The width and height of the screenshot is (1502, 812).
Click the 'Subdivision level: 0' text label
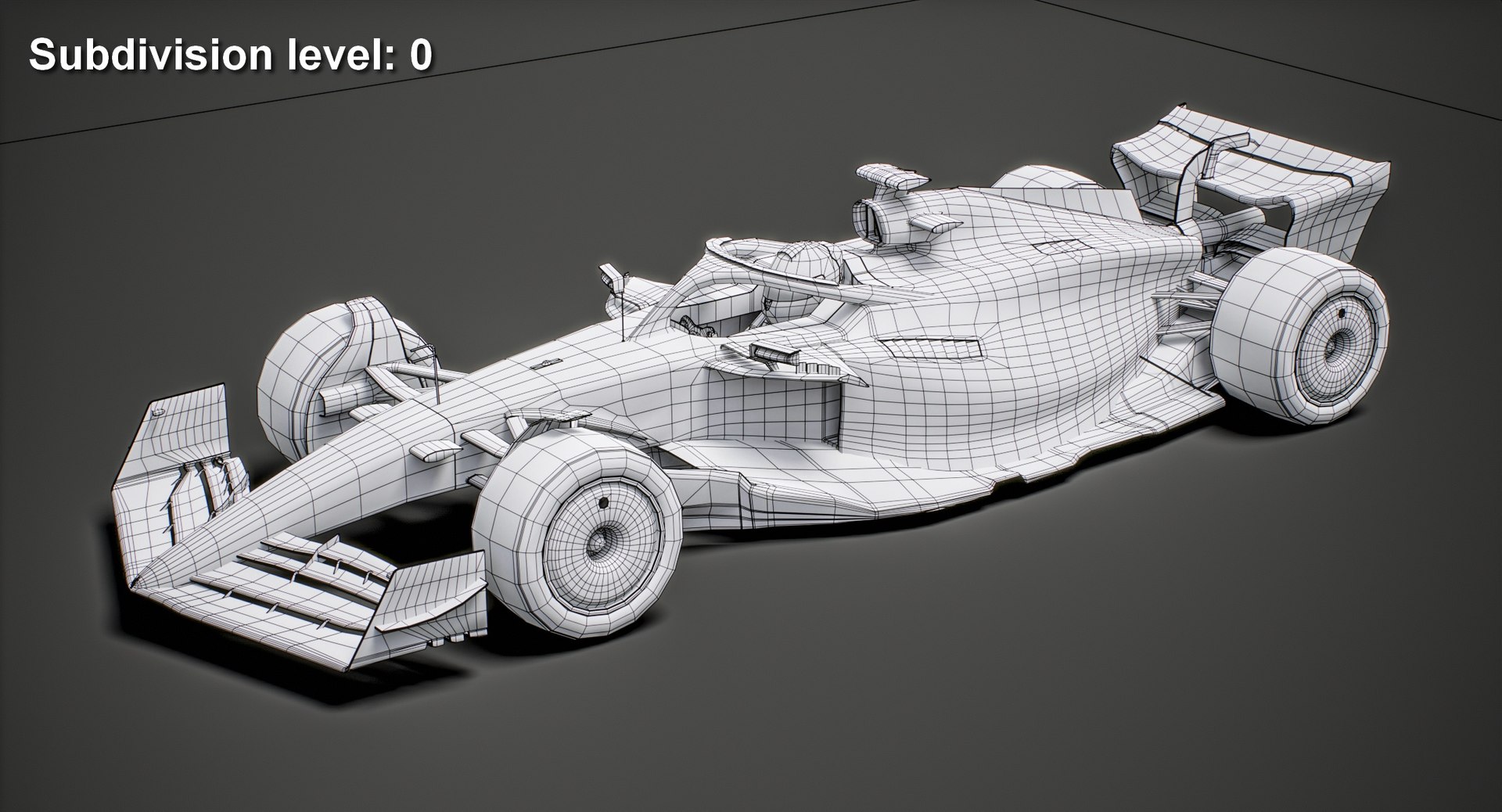click(x=230, y=56)
